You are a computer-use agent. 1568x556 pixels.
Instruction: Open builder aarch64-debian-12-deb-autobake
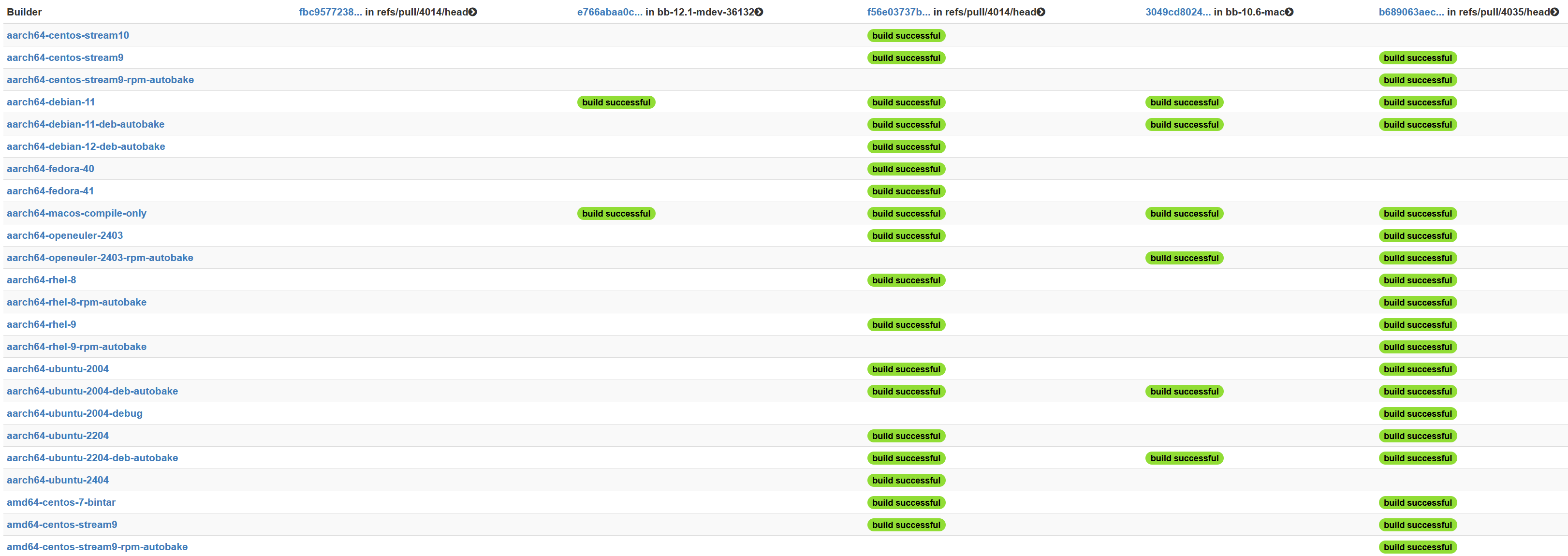[86, 147]
